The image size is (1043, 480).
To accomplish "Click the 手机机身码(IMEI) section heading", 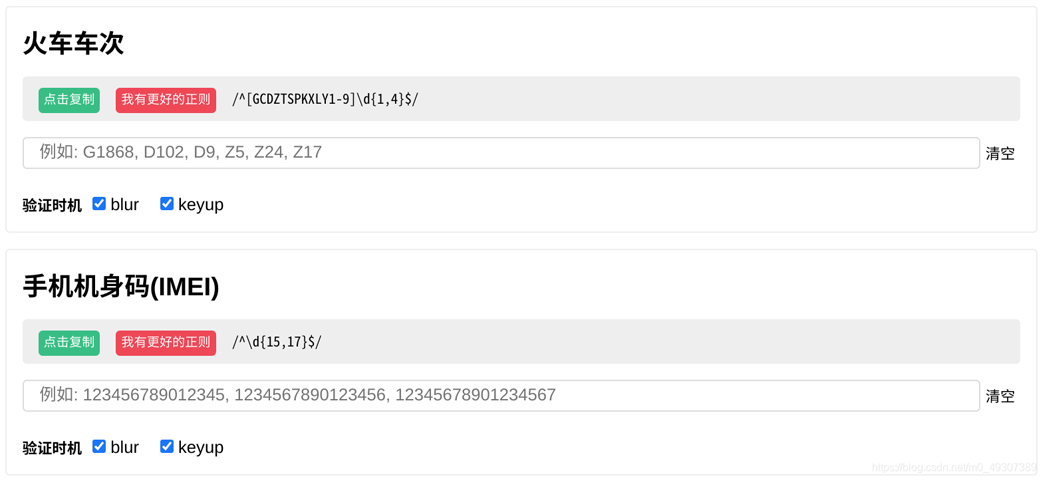I will coord(121,287).
